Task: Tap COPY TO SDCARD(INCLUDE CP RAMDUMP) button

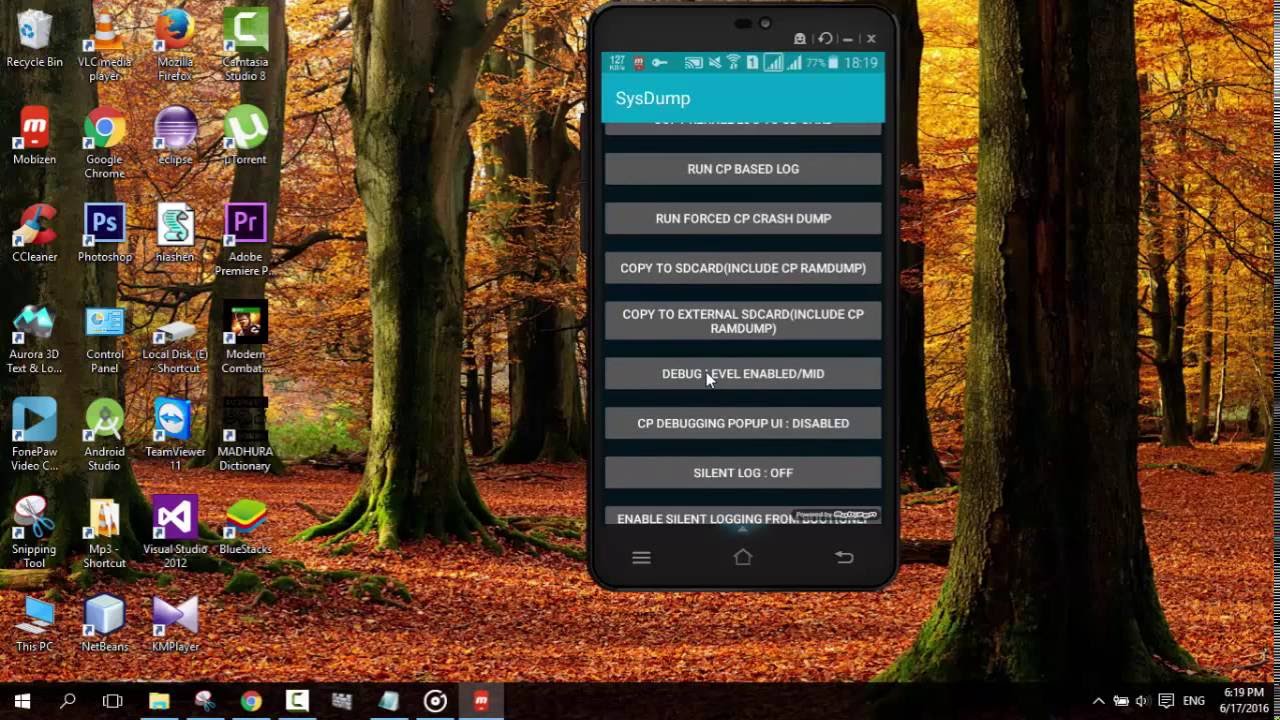Action: pyautogui.click(x=743, y=268)
